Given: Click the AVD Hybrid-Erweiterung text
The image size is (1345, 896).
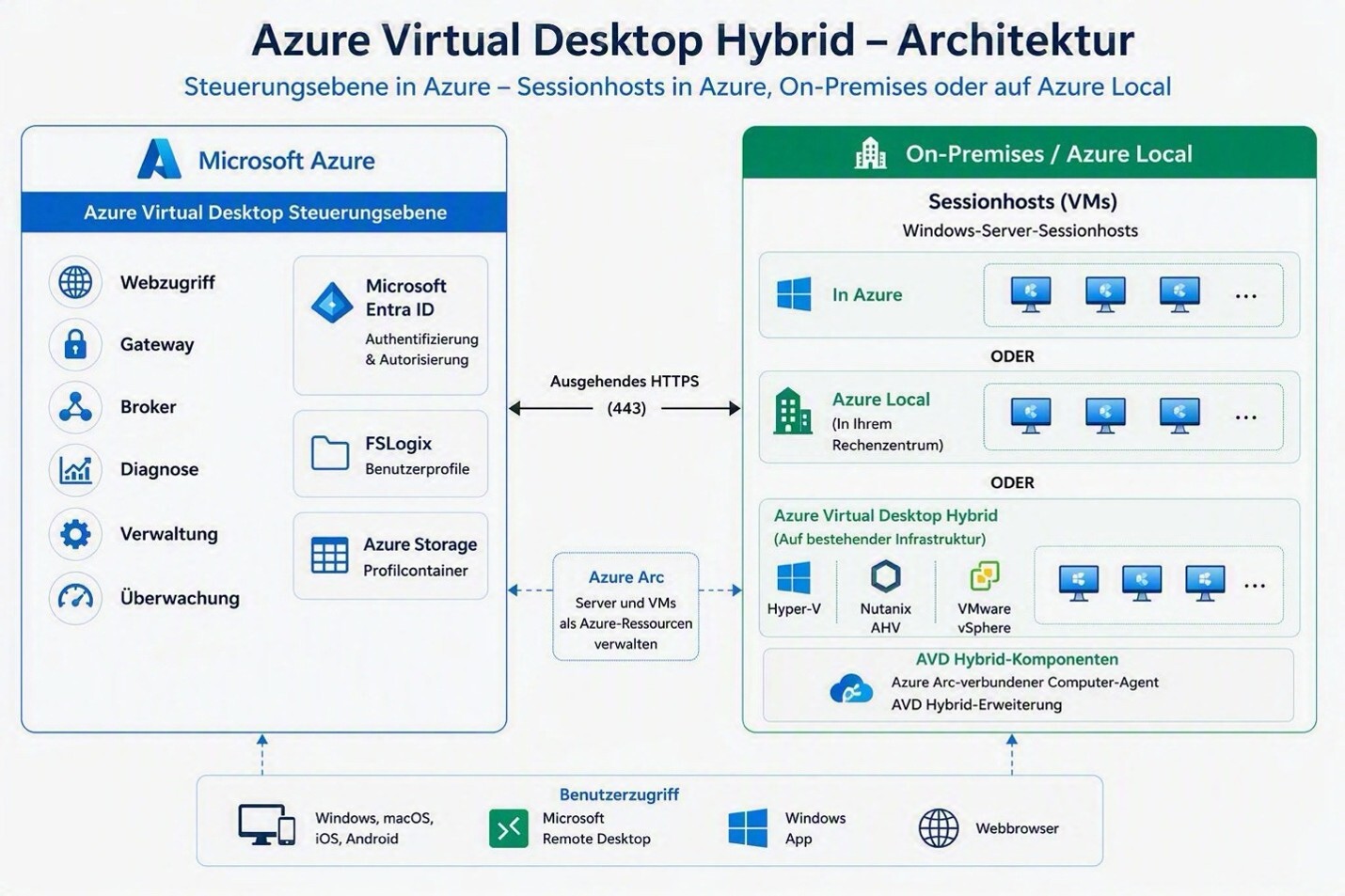Looking at the screenshot, I should point(976,705).
